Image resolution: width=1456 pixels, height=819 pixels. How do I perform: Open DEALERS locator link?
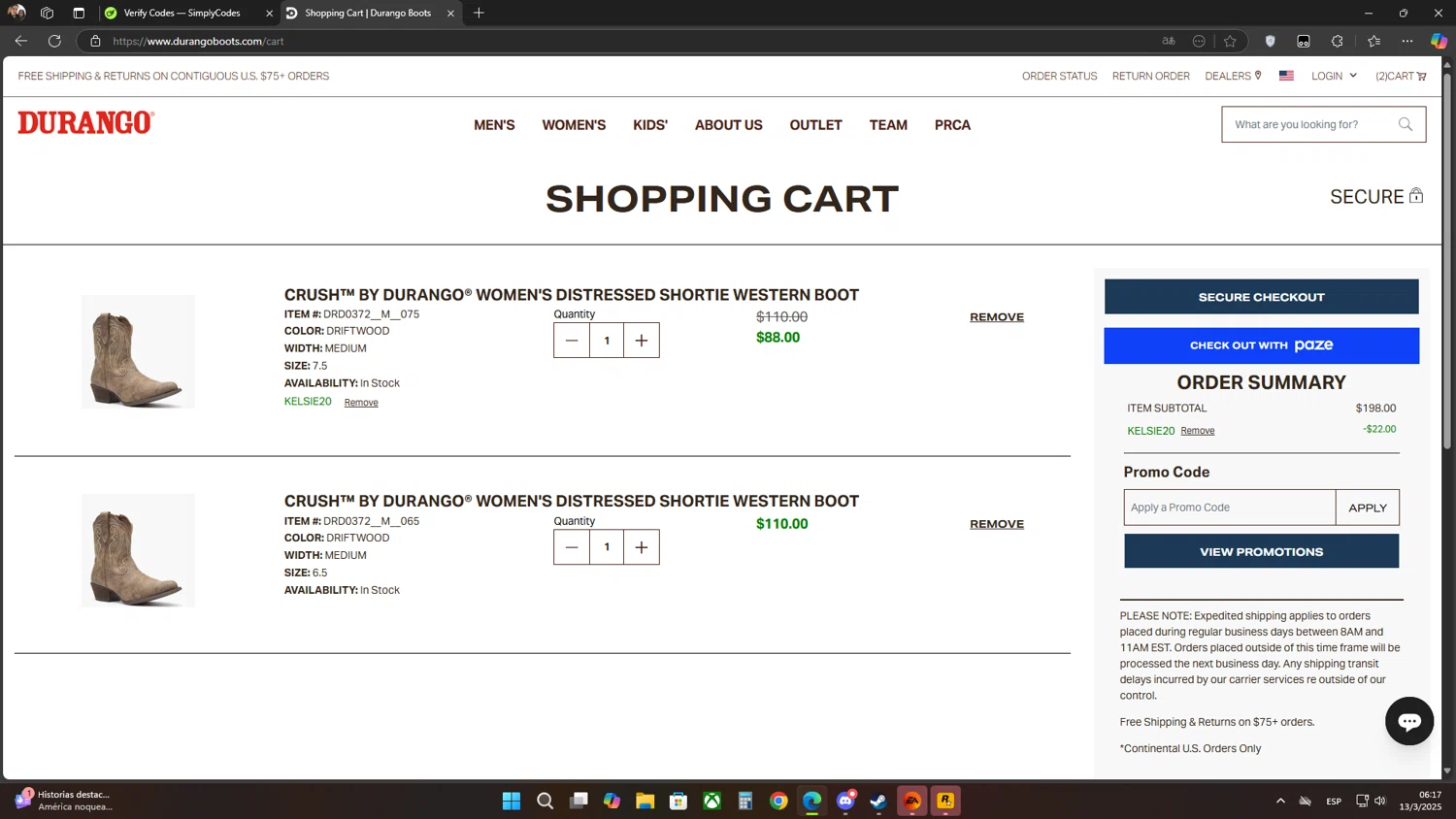point(1233,76)
